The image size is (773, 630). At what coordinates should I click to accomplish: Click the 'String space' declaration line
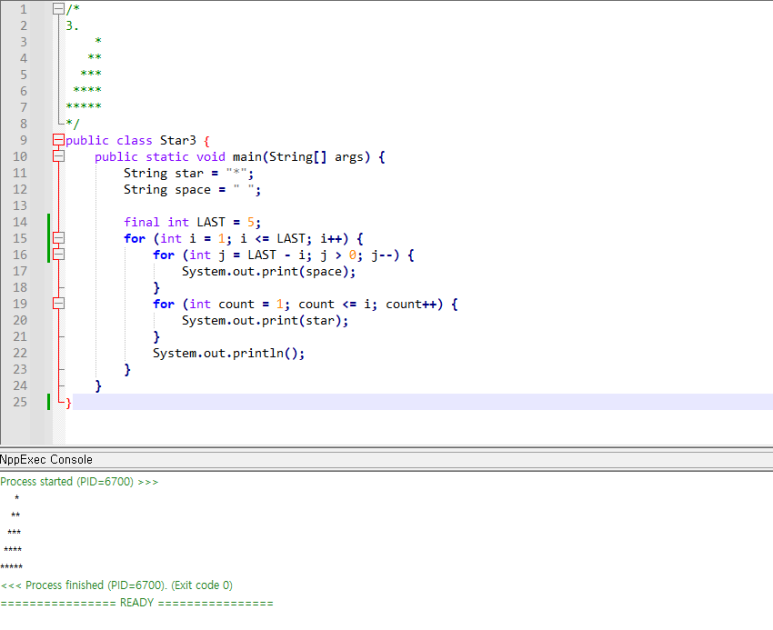(x=192, y=190)
